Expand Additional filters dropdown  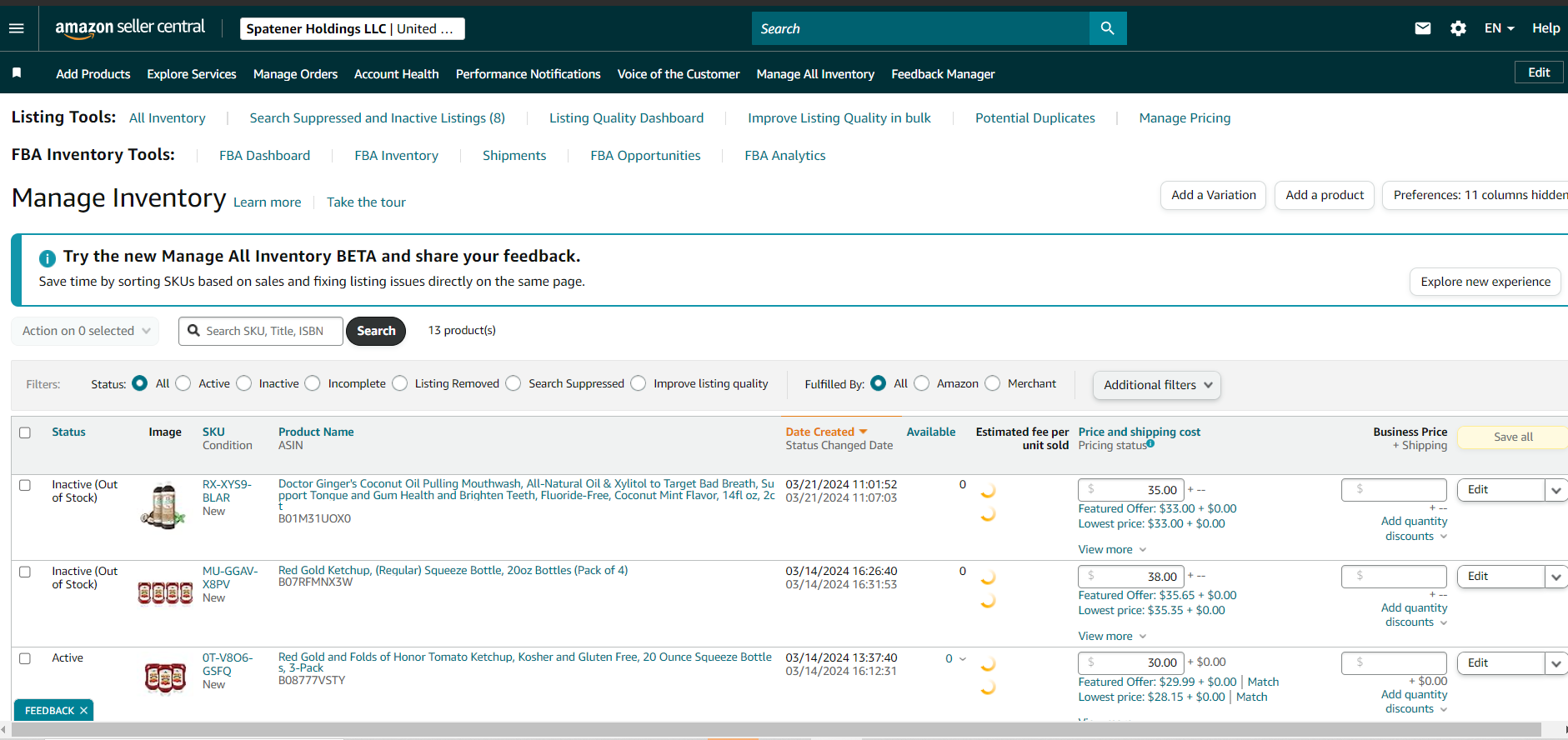[x=1157, y=385]
